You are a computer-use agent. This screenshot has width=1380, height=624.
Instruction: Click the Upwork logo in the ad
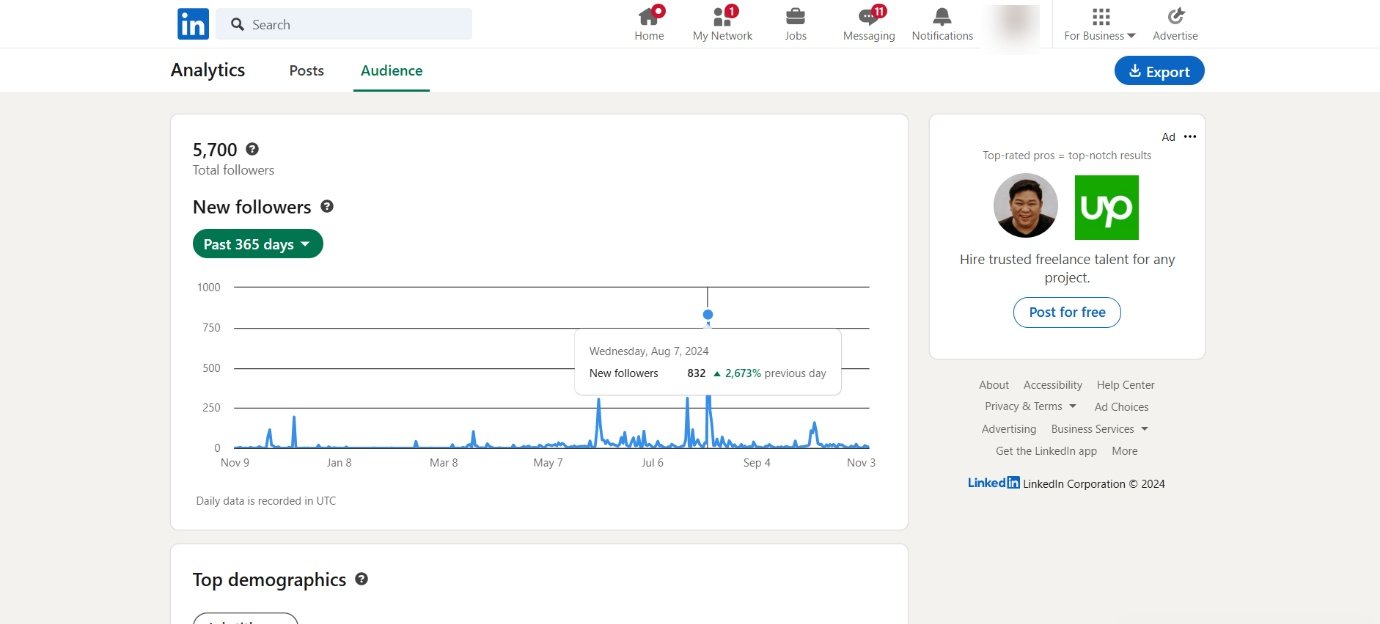[1106, 207]
